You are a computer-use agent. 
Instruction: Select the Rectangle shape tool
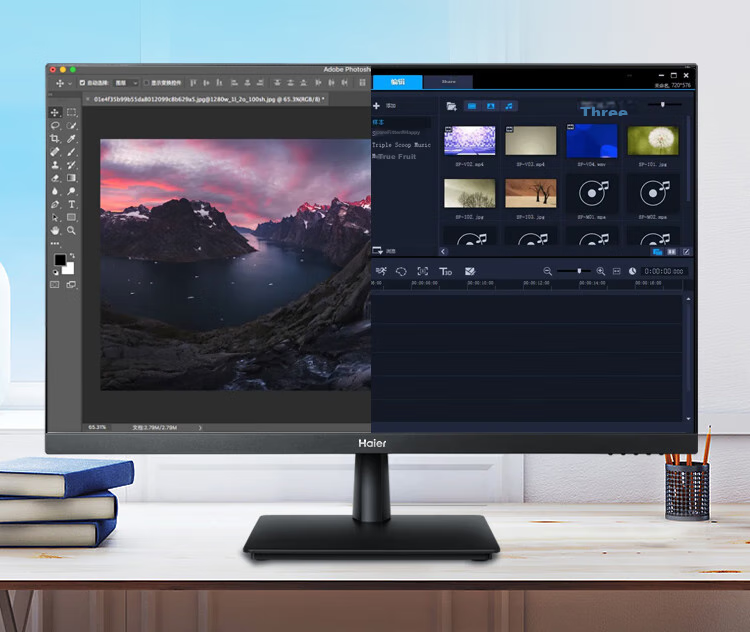pos(71,217)
